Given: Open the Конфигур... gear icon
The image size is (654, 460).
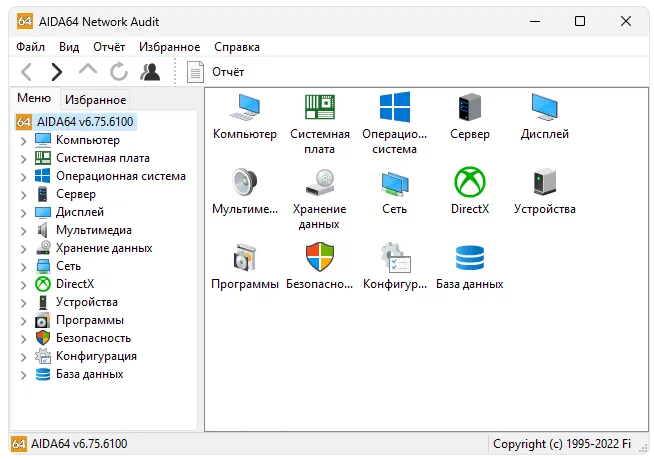Looking at the screenshot, I should pyautogui.click(x=395, y=257).
